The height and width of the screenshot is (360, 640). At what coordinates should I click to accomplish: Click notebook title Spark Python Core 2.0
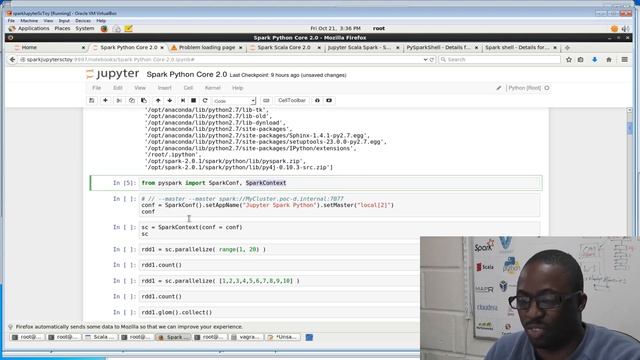click(187, 75)
